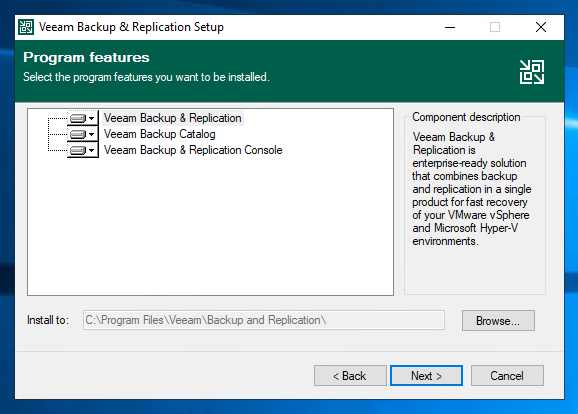Select Veeam Backup & Replication Console feature
Viewport: 578px width, 414px height.
point(193,150)
